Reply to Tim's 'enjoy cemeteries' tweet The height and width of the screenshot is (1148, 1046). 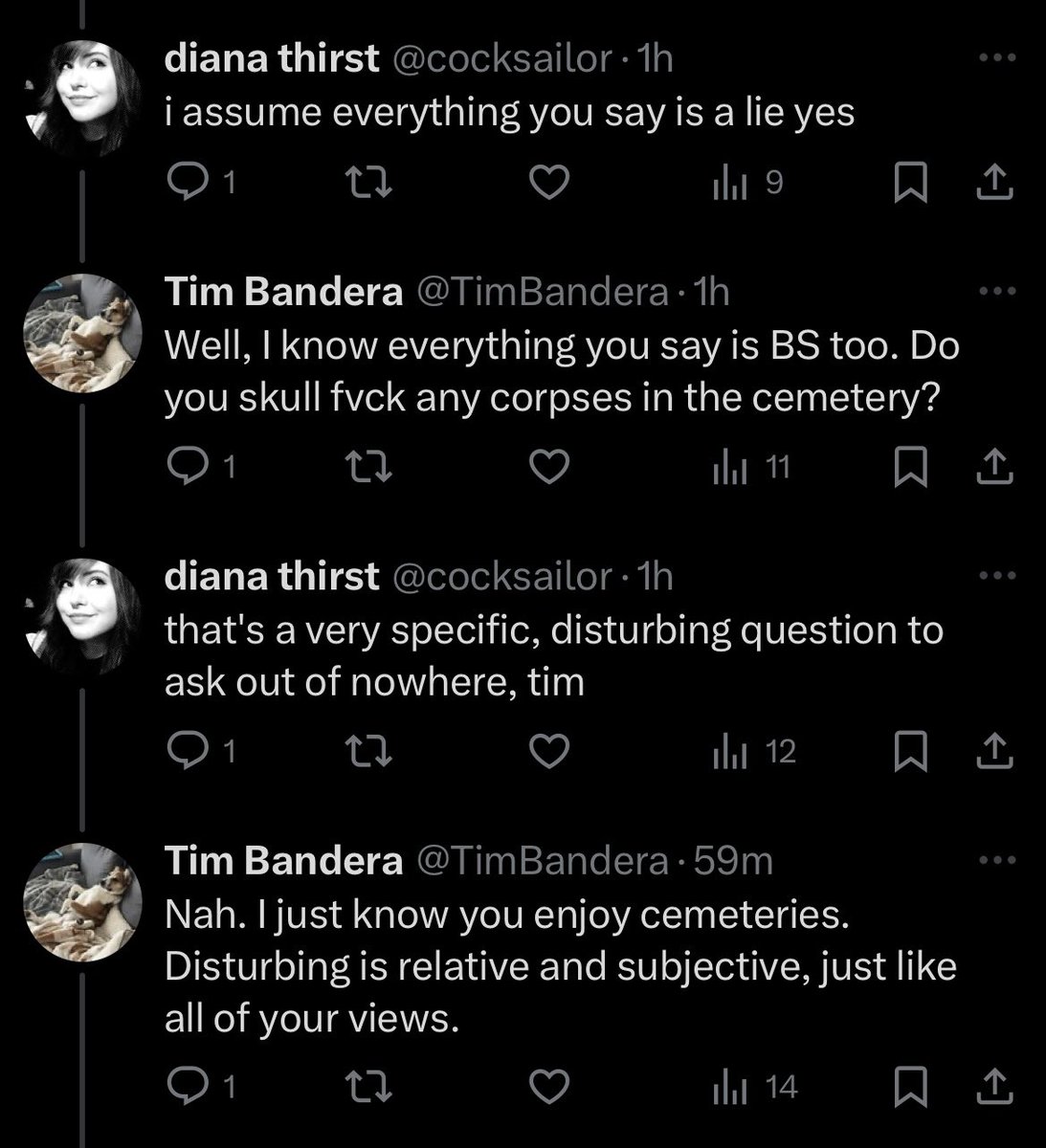click(202, 1087)
